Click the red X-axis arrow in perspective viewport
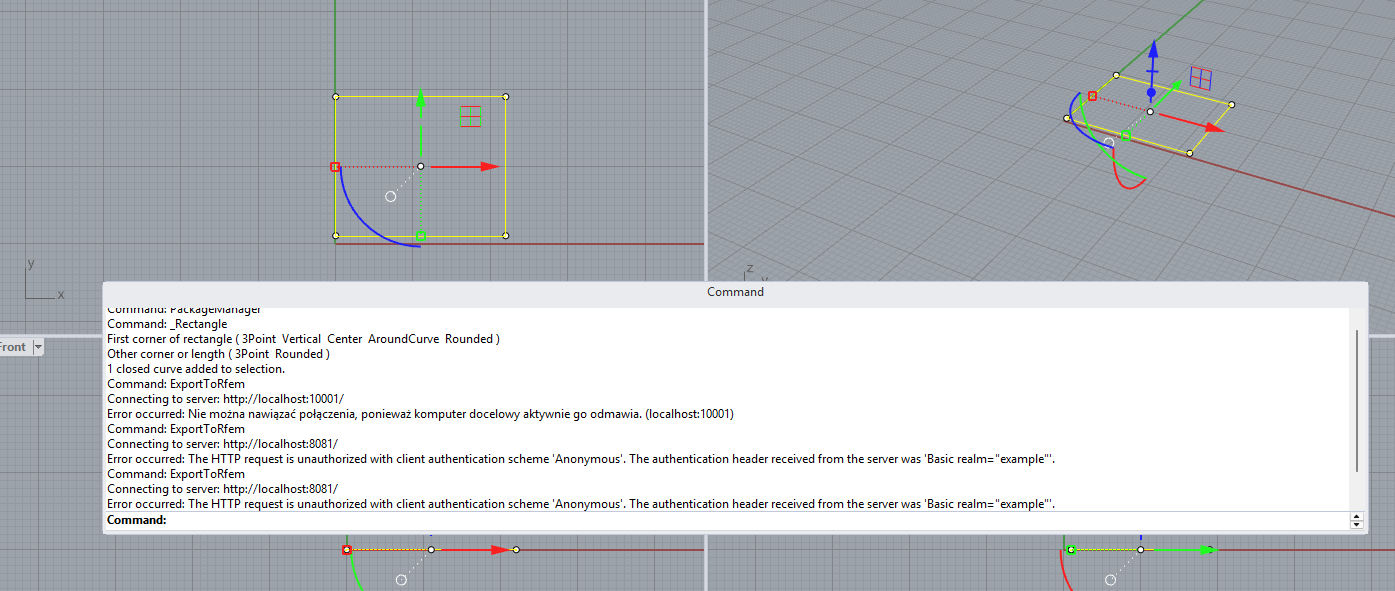 point(1213,127)
